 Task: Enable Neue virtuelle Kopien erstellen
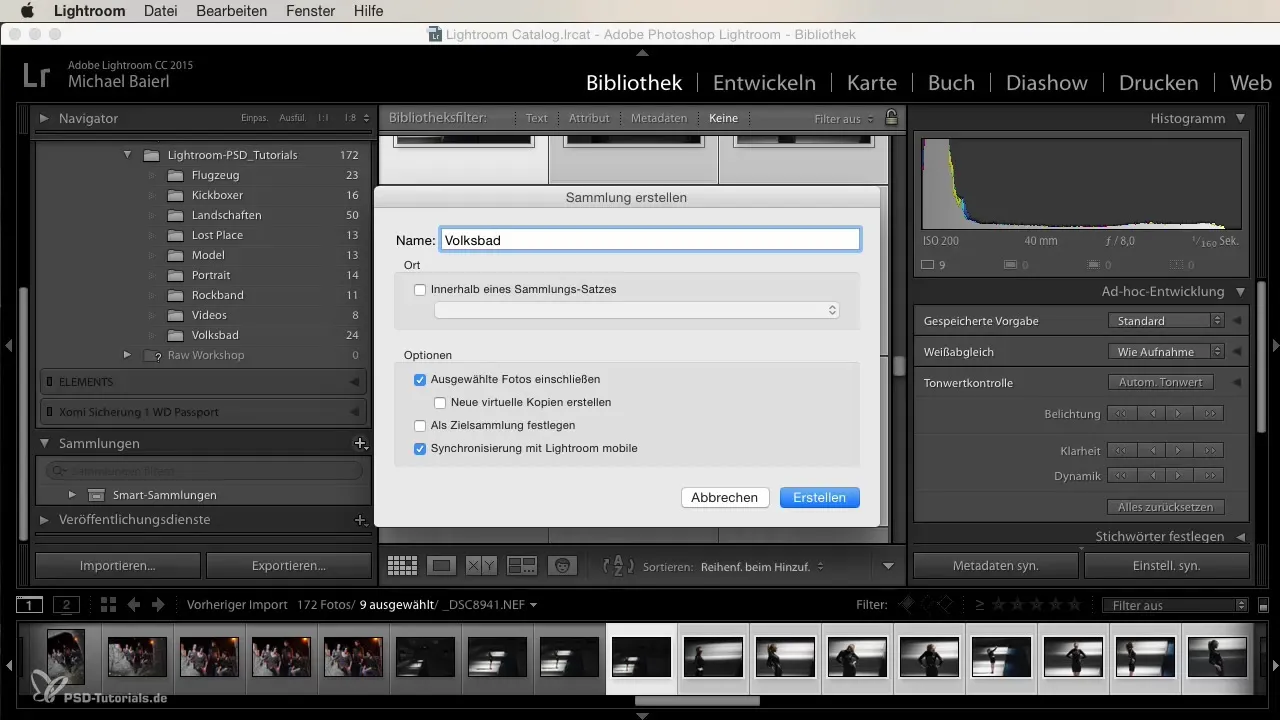pos(441,402)
